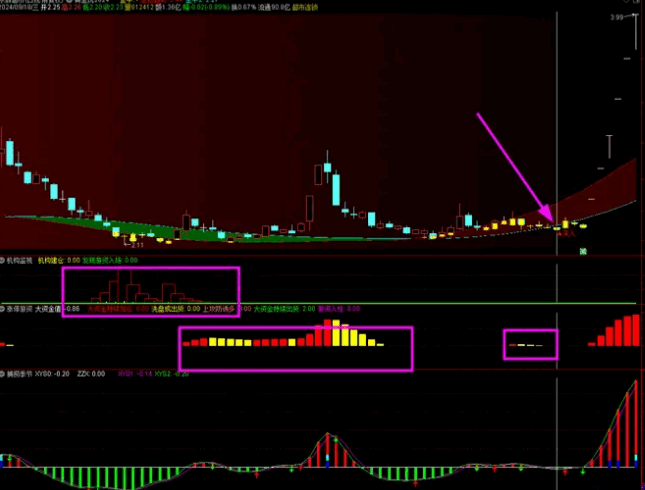
Task: Click the 3.09 price label on the right axis
Action: click(618, 18)
